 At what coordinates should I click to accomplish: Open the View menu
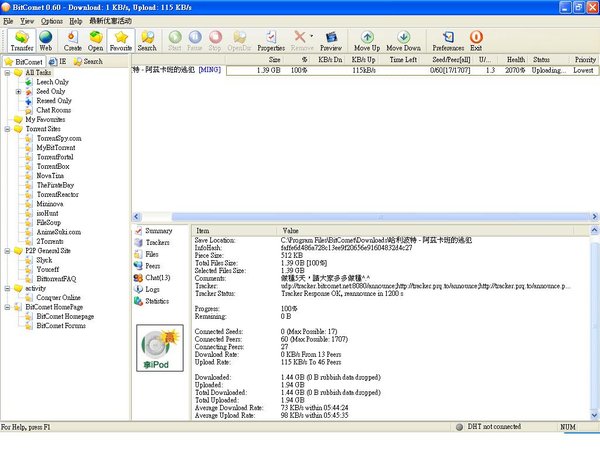tap(27, 21)
